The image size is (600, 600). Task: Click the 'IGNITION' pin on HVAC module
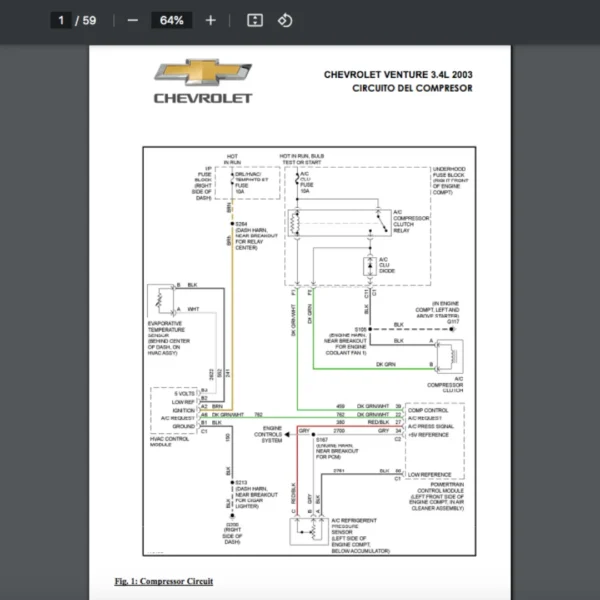(x=184, y=410)
